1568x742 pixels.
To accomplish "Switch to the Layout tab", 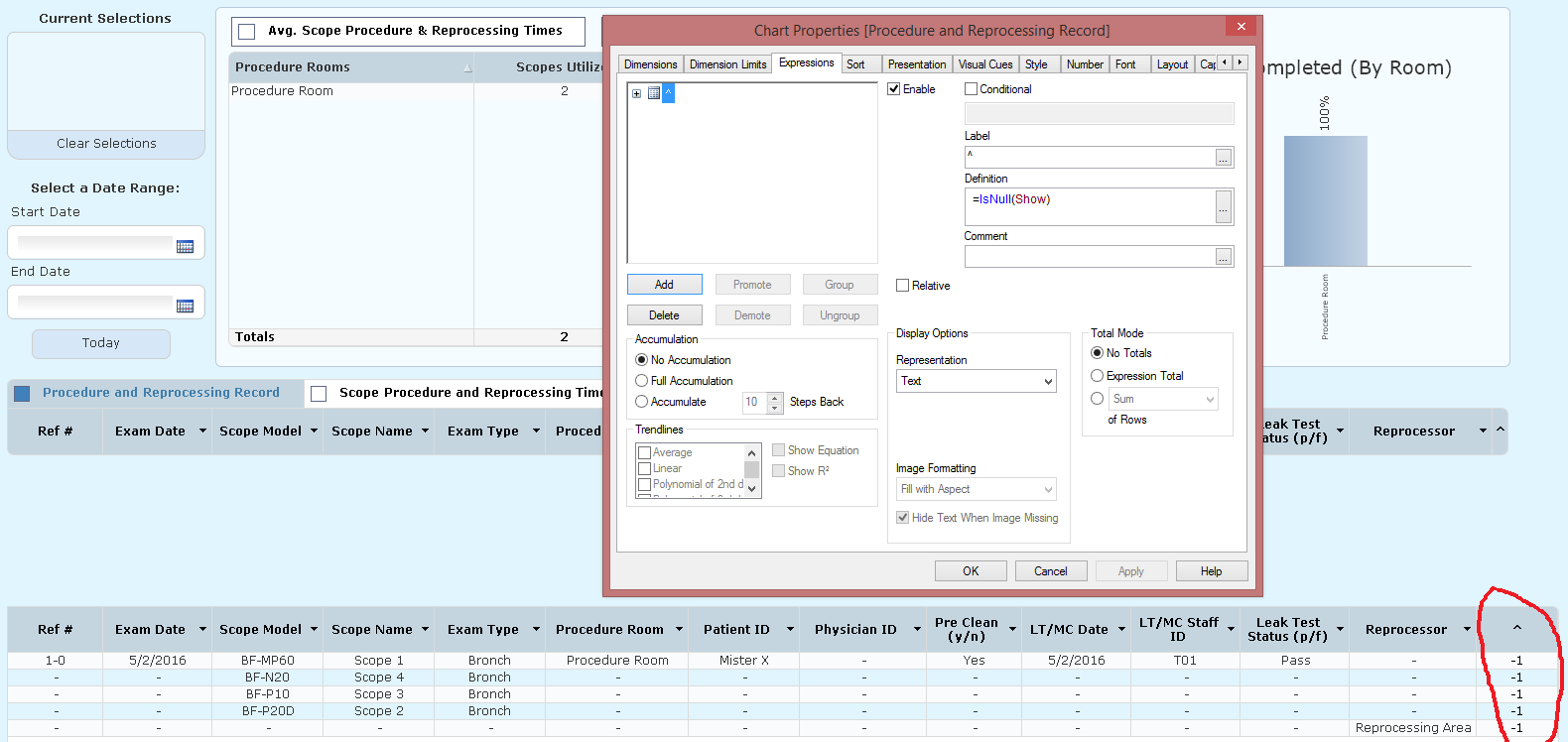I will coord(1172,64).
